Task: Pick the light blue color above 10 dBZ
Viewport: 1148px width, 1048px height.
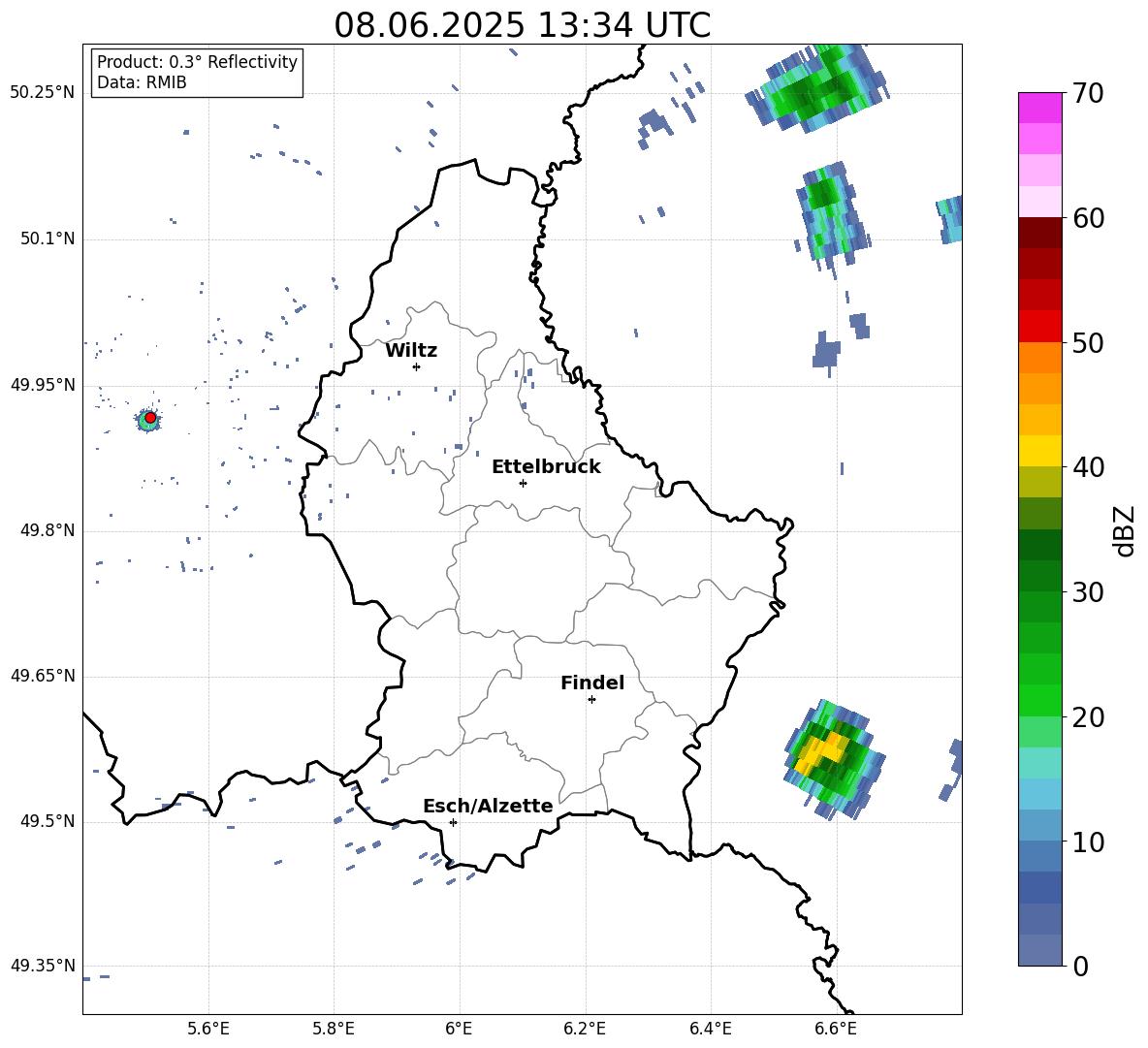Action: point(1039,826)
